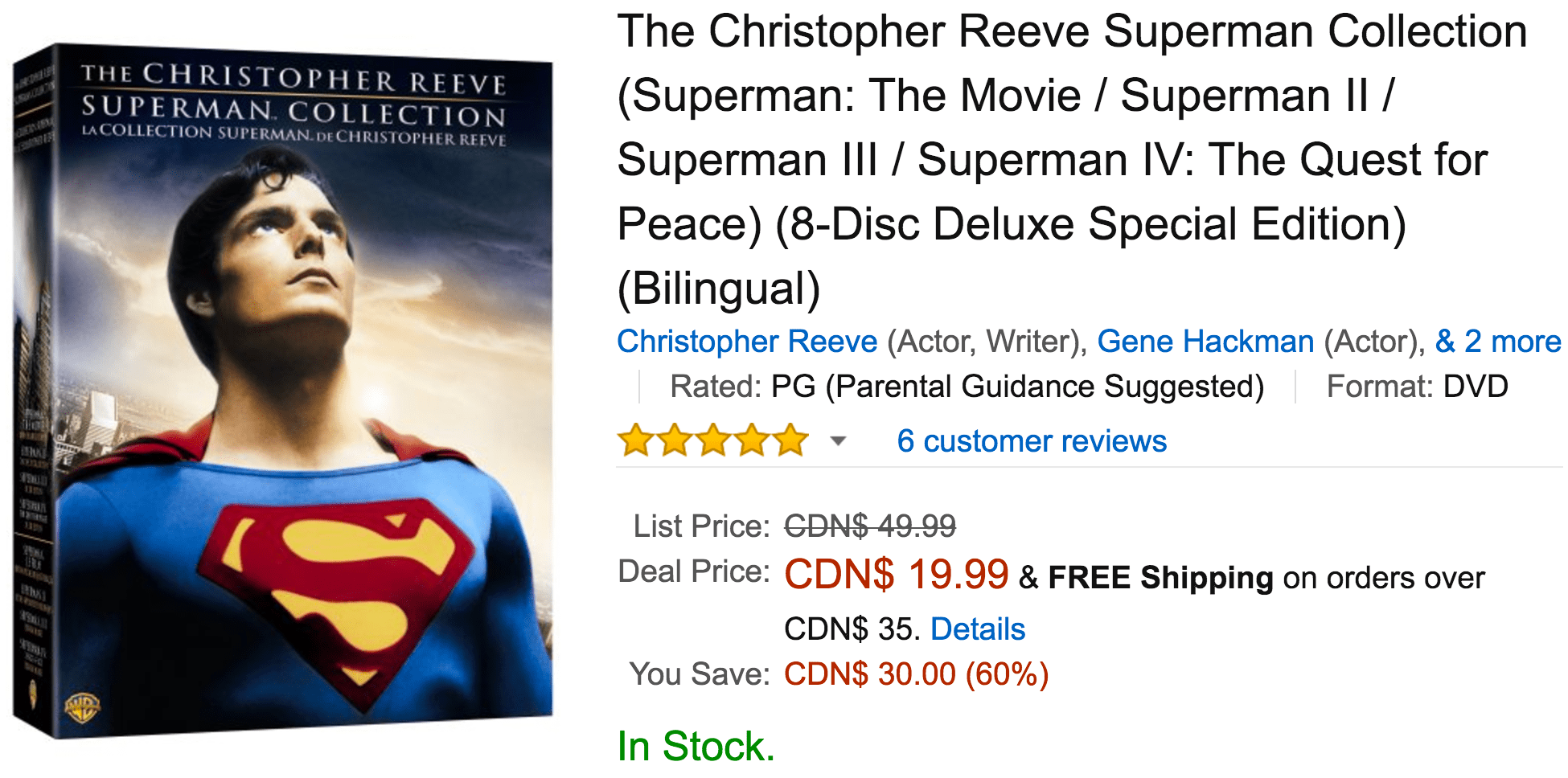The height and width of the screenshot is (778, 1568).
Task: Click the 'FREE Shipping' bold text
Action: (1160, 578)
